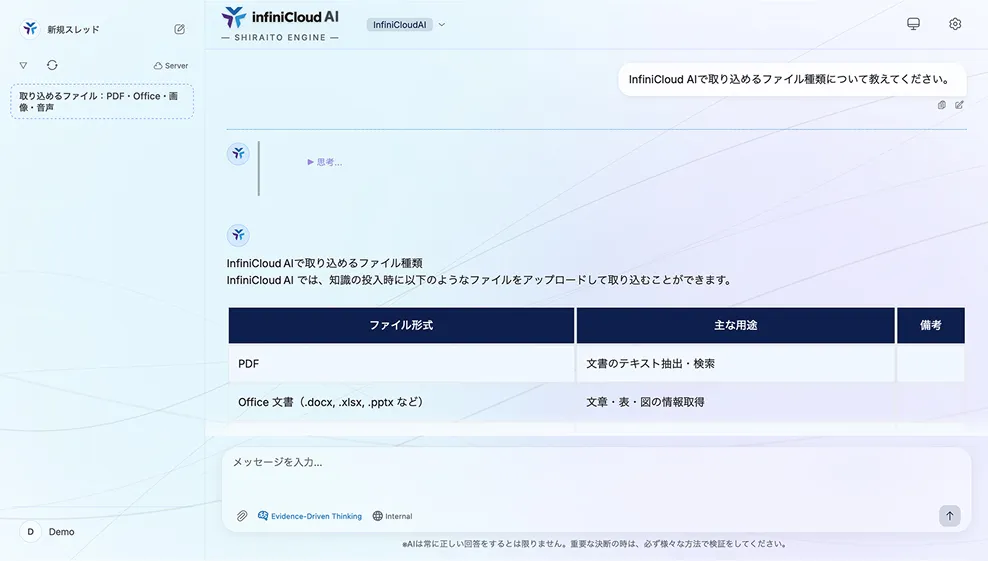Click the ファイル形式 table header
Screen dimensions: 988x561
pos(401,325)
